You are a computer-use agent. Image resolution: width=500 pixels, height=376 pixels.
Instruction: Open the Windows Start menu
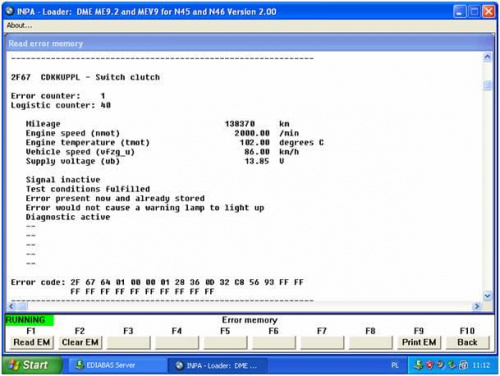tap(32, 365)
